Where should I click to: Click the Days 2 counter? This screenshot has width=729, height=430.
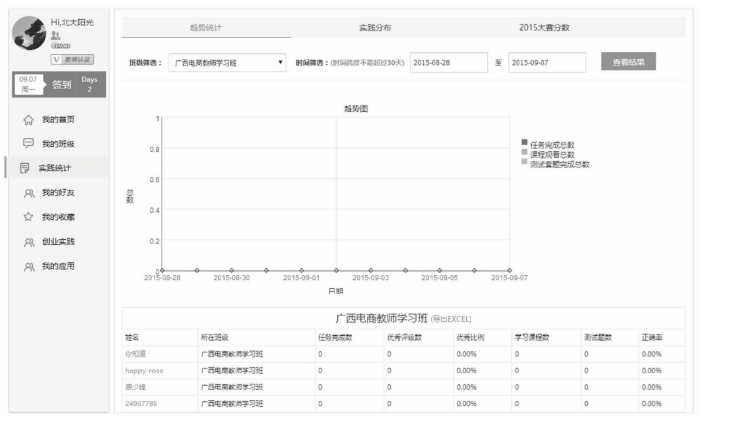point(89,84)
